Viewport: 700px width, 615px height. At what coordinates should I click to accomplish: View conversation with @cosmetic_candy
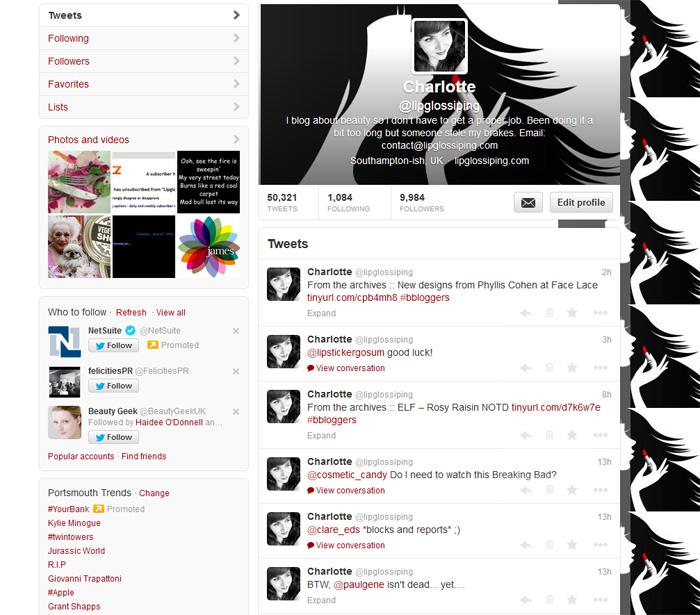click(x=346, y=490)
